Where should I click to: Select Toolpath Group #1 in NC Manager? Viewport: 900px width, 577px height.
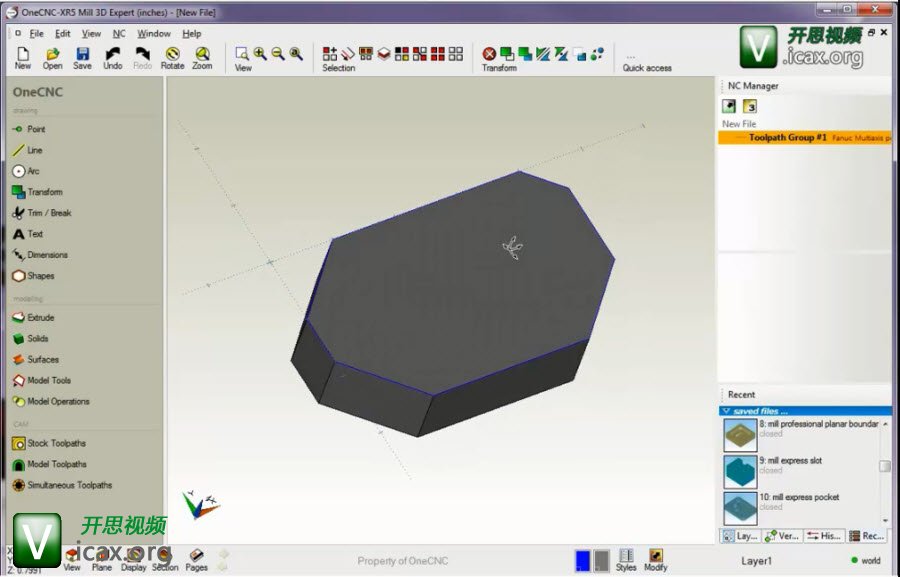click(787, 138)
